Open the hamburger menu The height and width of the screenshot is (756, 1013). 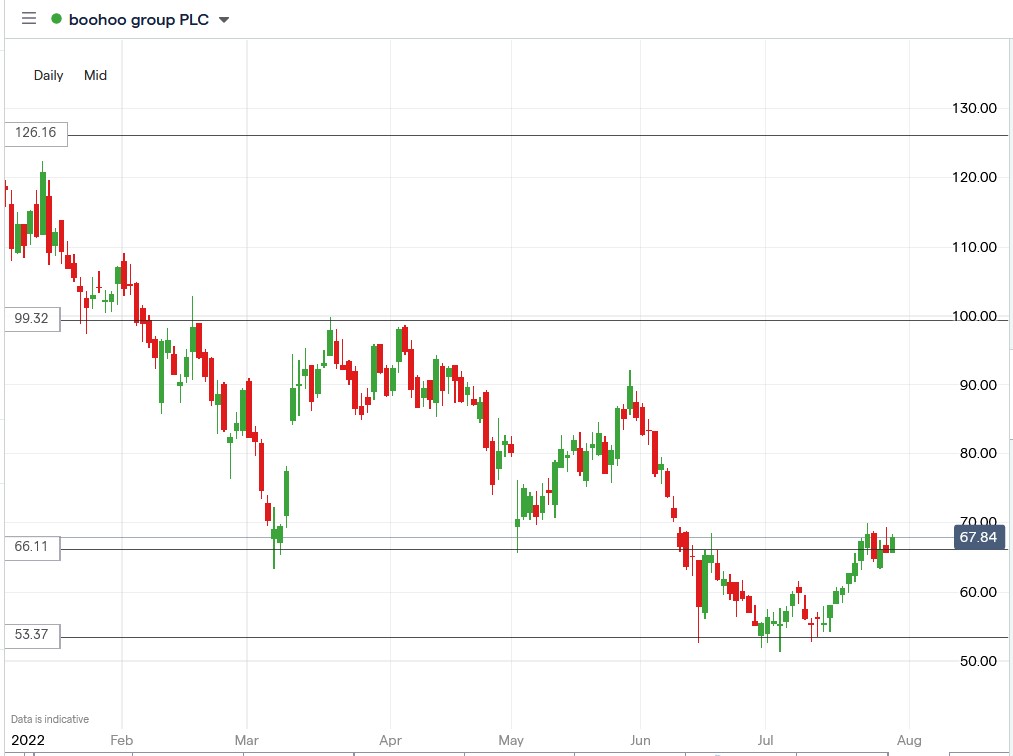click(x=29, y=18)
